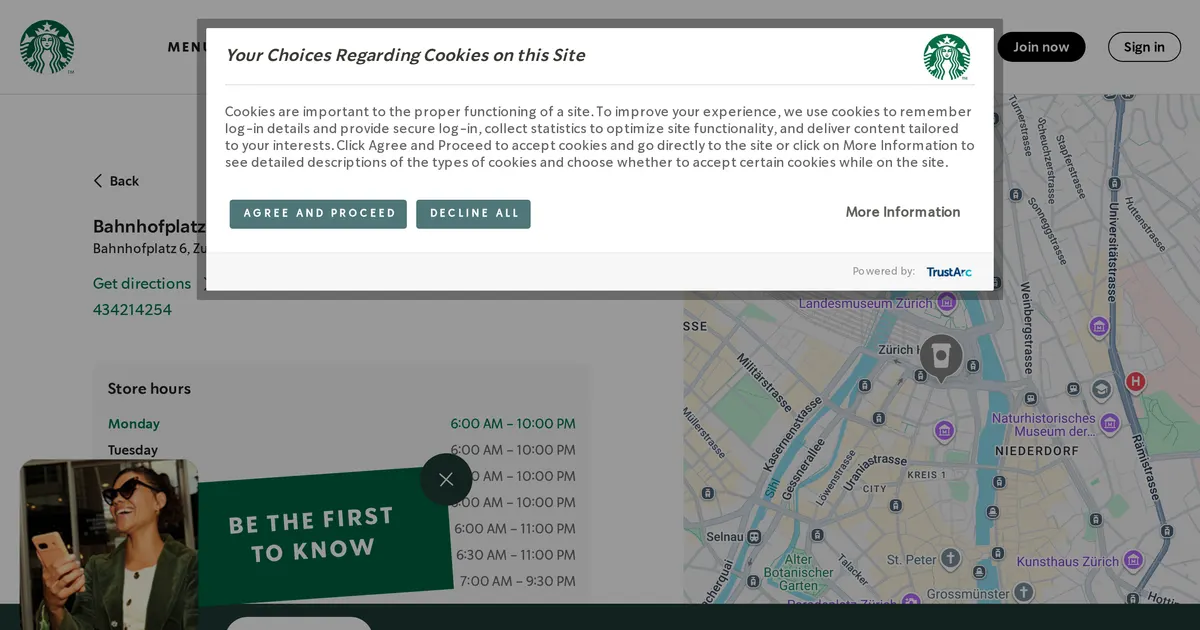Click the Starbucks logo inside the cookie dialog

click(946, 57)
